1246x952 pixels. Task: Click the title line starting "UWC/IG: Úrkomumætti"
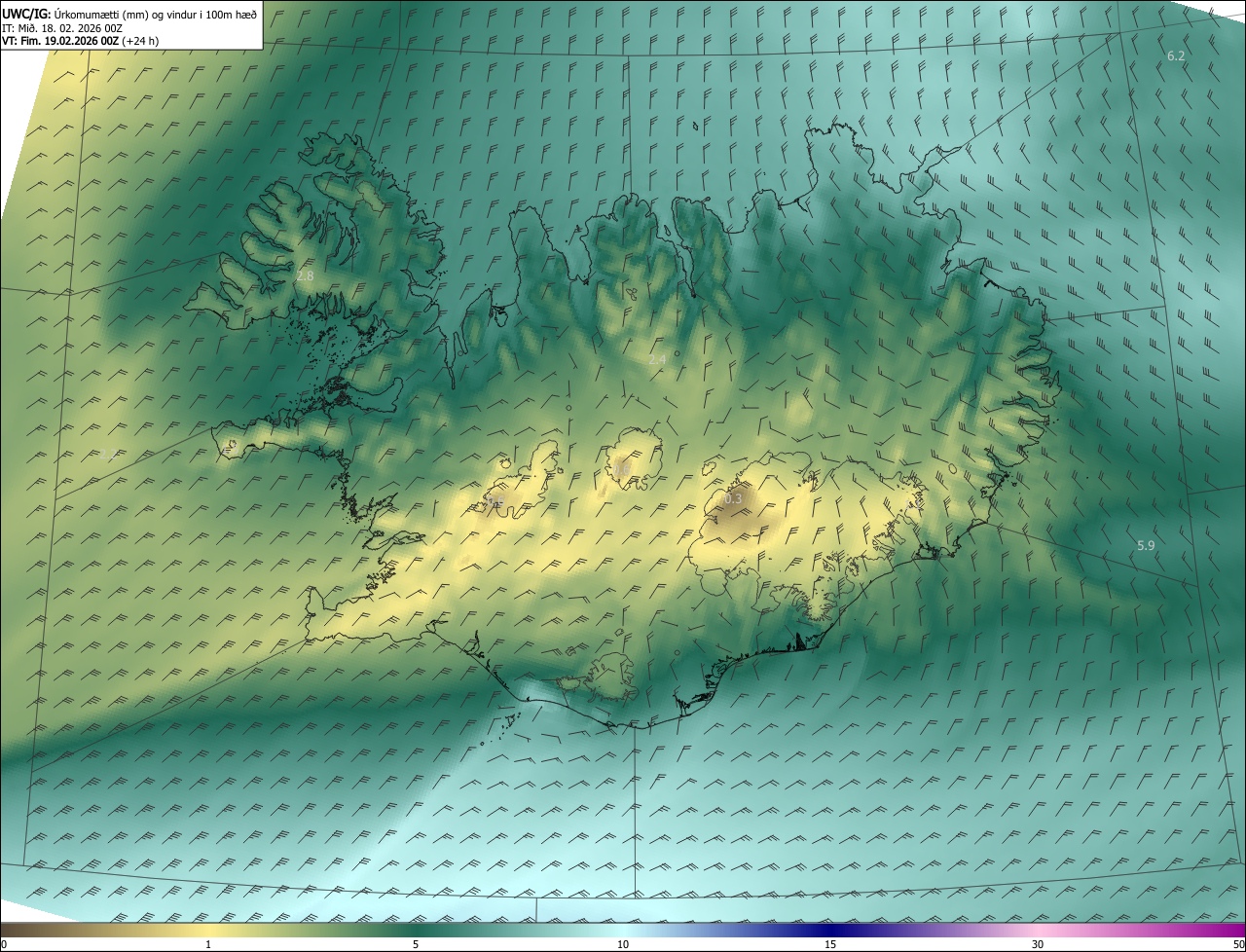[x=129, y=14]
